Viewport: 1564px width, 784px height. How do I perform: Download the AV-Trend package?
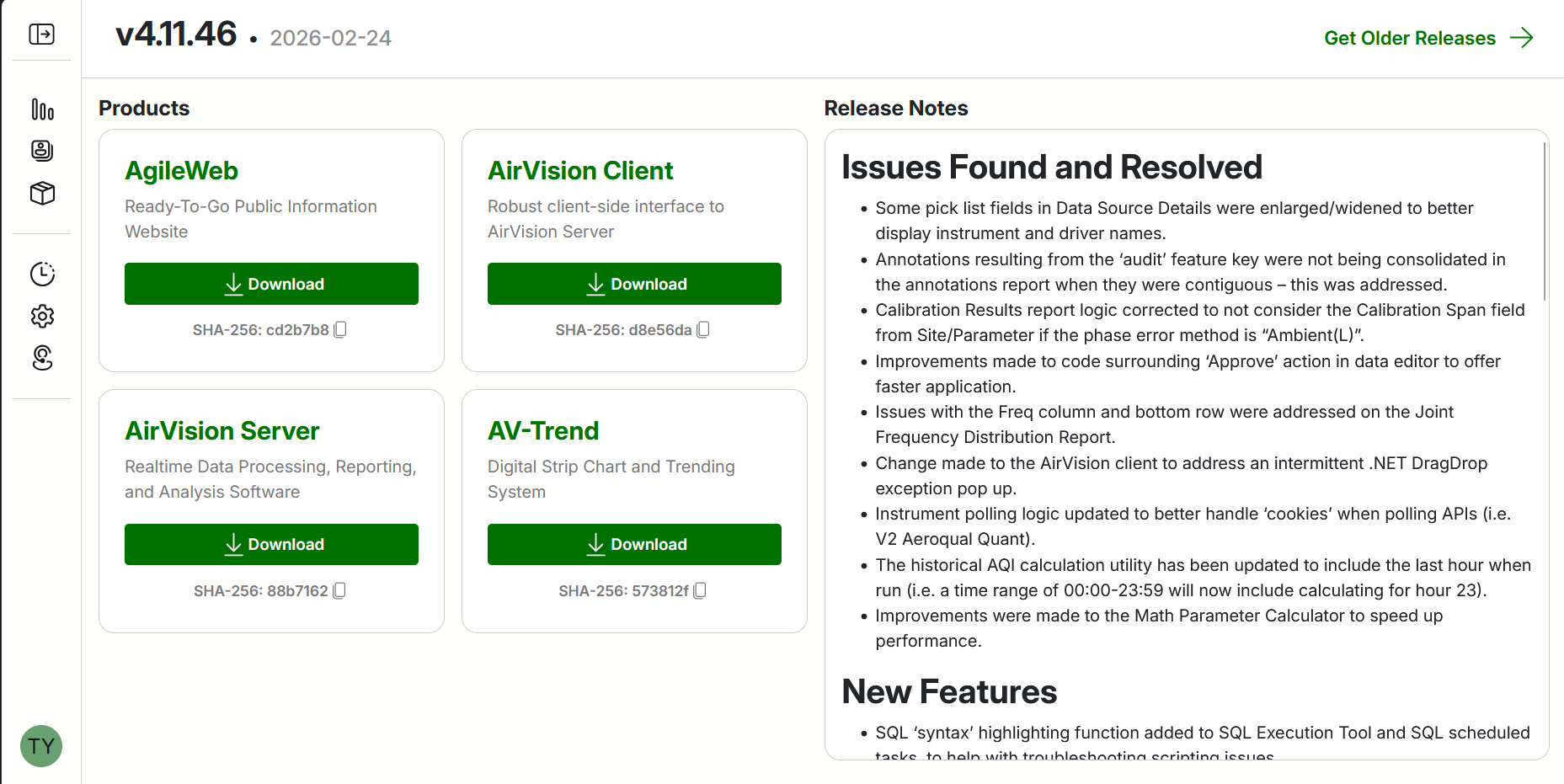tap(634, 544)
